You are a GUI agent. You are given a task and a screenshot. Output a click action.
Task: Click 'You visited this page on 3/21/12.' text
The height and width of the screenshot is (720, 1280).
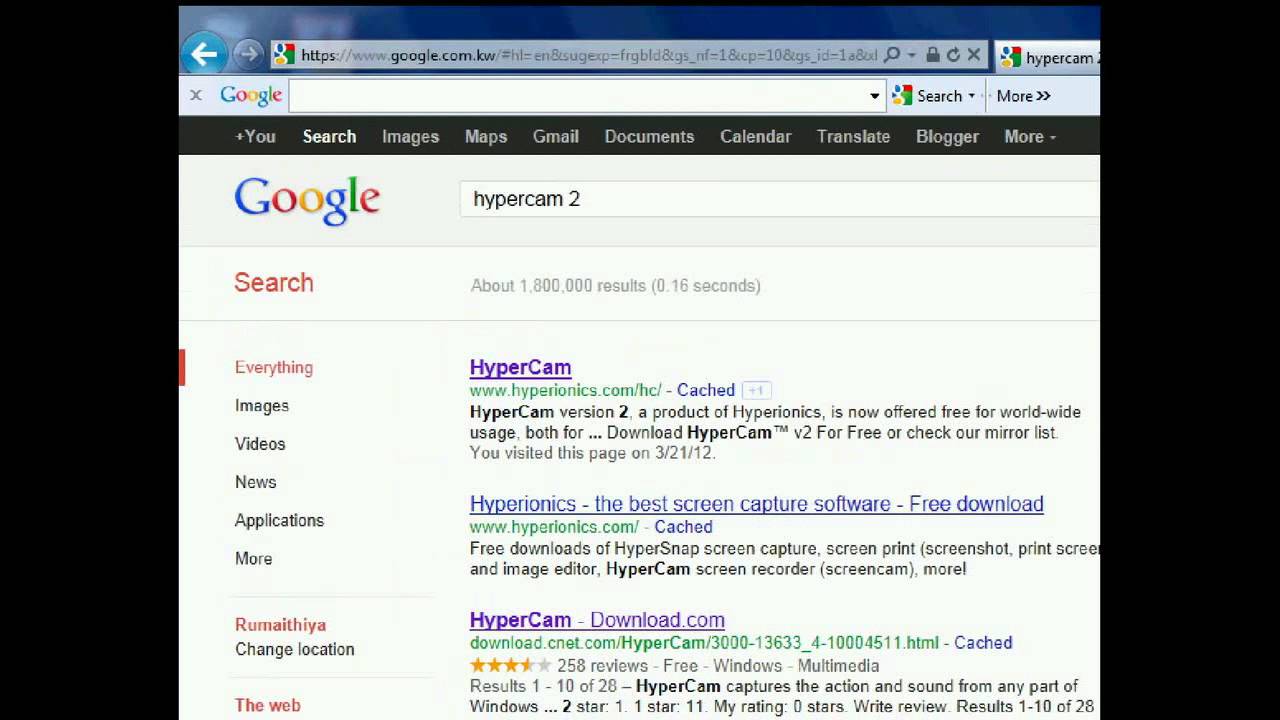593,452
